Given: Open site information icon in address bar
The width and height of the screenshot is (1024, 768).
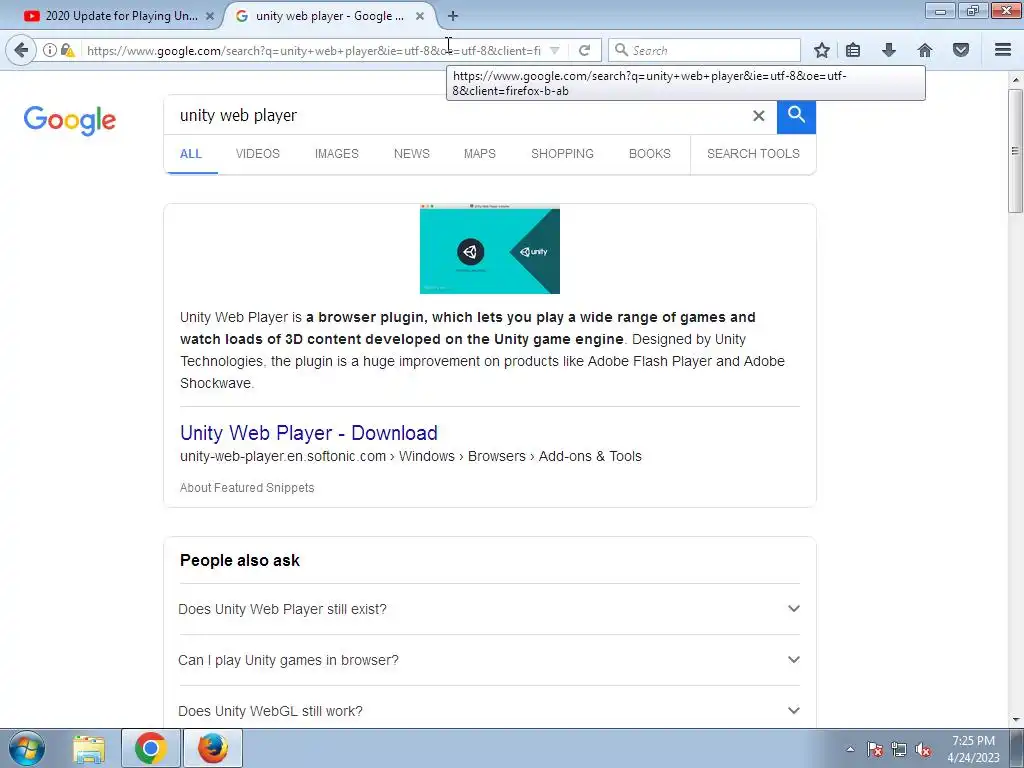Looking at the screenshot, I should [x=50, y=50].
